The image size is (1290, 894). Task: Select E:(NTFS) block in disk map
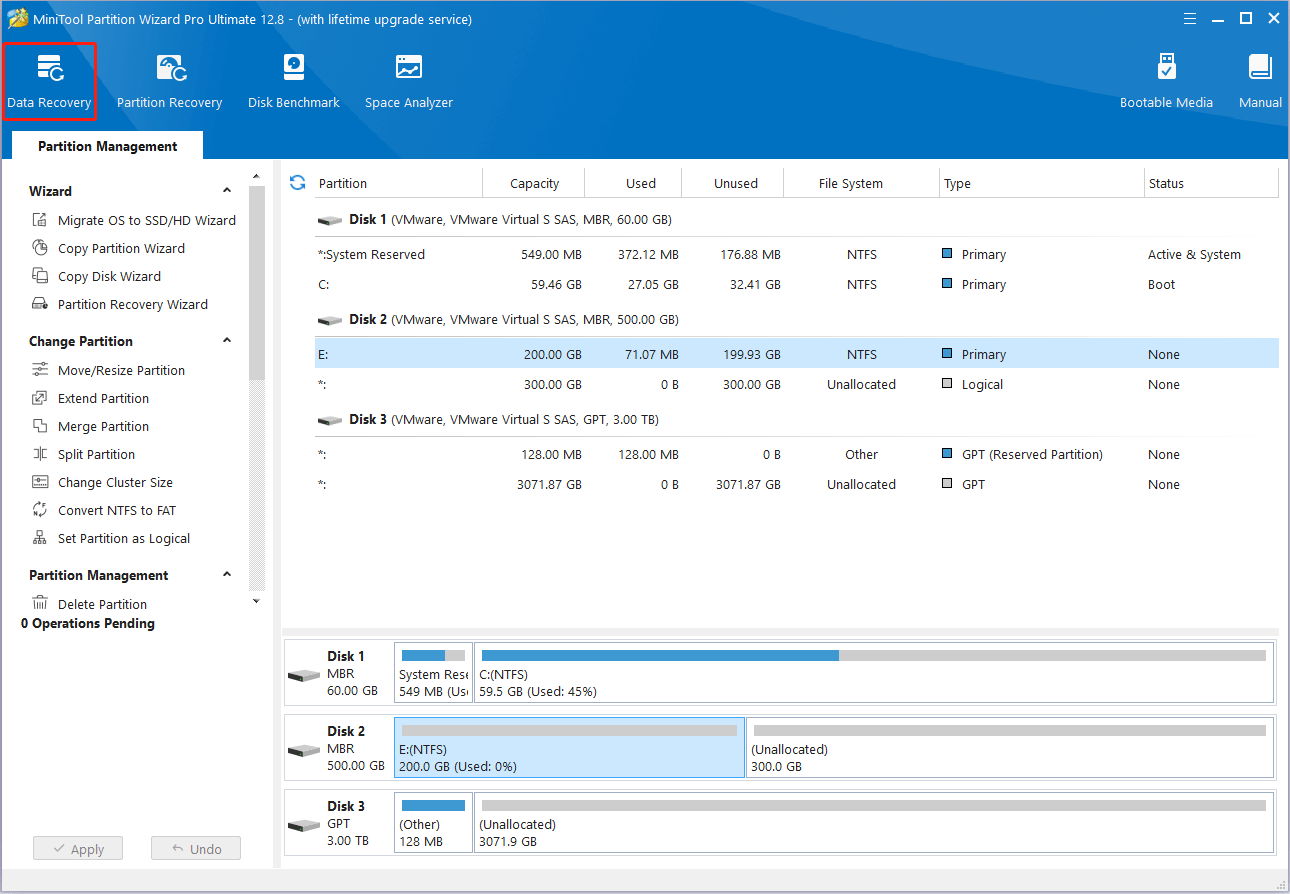[570, 748]
